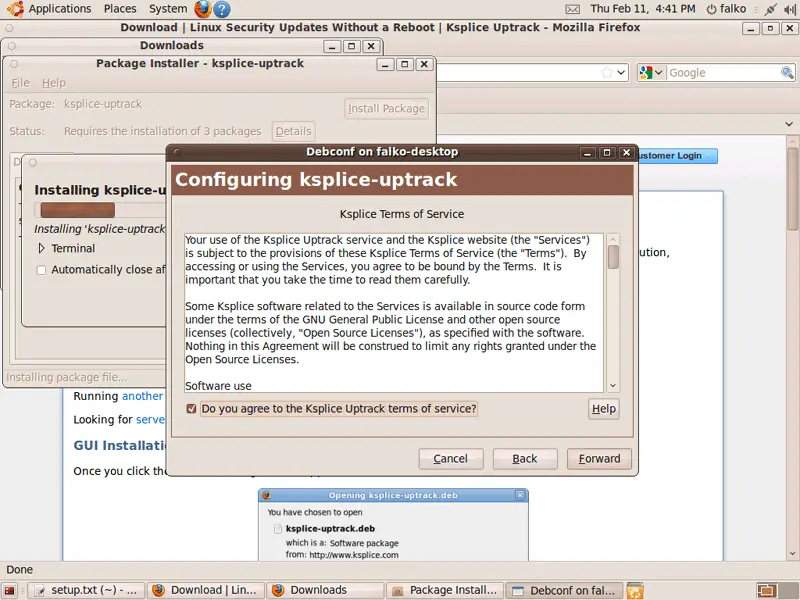Image resolution: width=800 pixels, height=600 pixels.
Task: Switch to Package Install... taskbar window
Action: click(x=445, y=591)
